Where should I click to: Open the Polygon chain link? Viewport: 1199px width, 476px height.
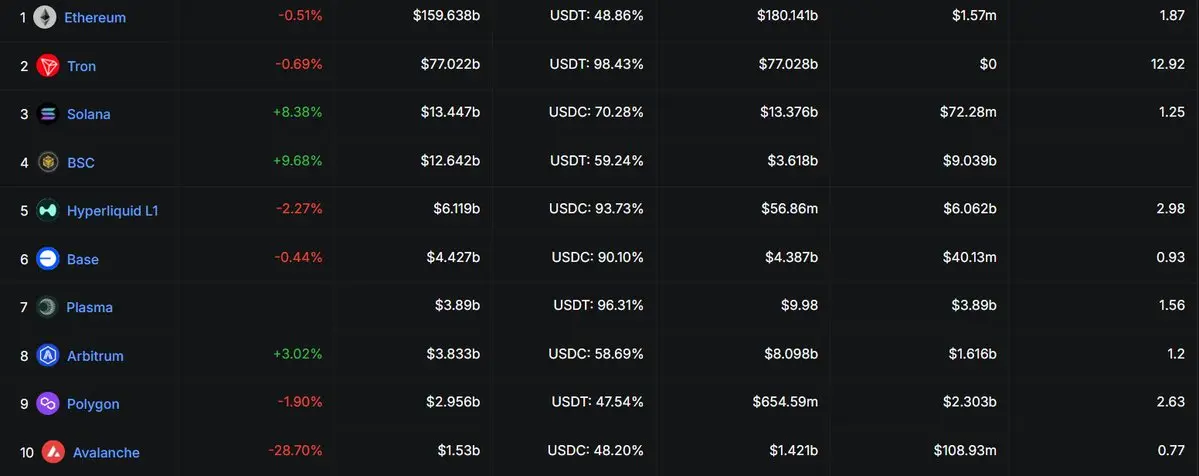point(93,404)
